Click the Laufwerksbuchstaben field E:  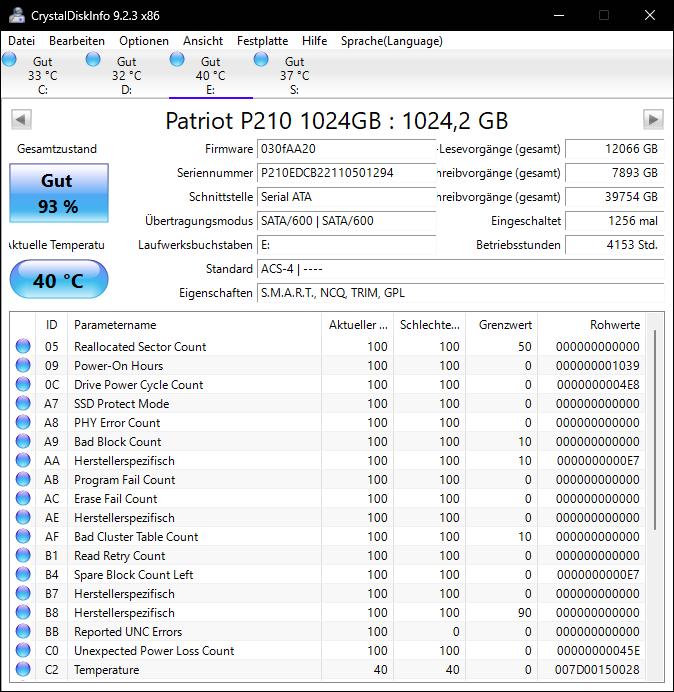coord(346,245)
